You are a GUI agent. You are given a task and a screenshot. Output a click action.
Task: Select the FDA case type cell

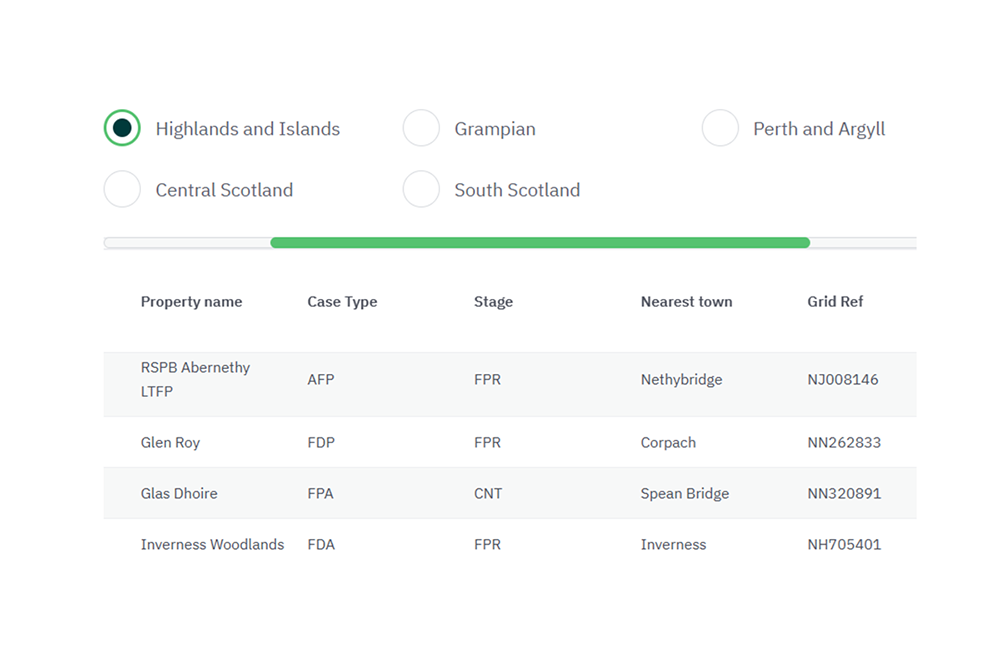[x=321, y=544]
